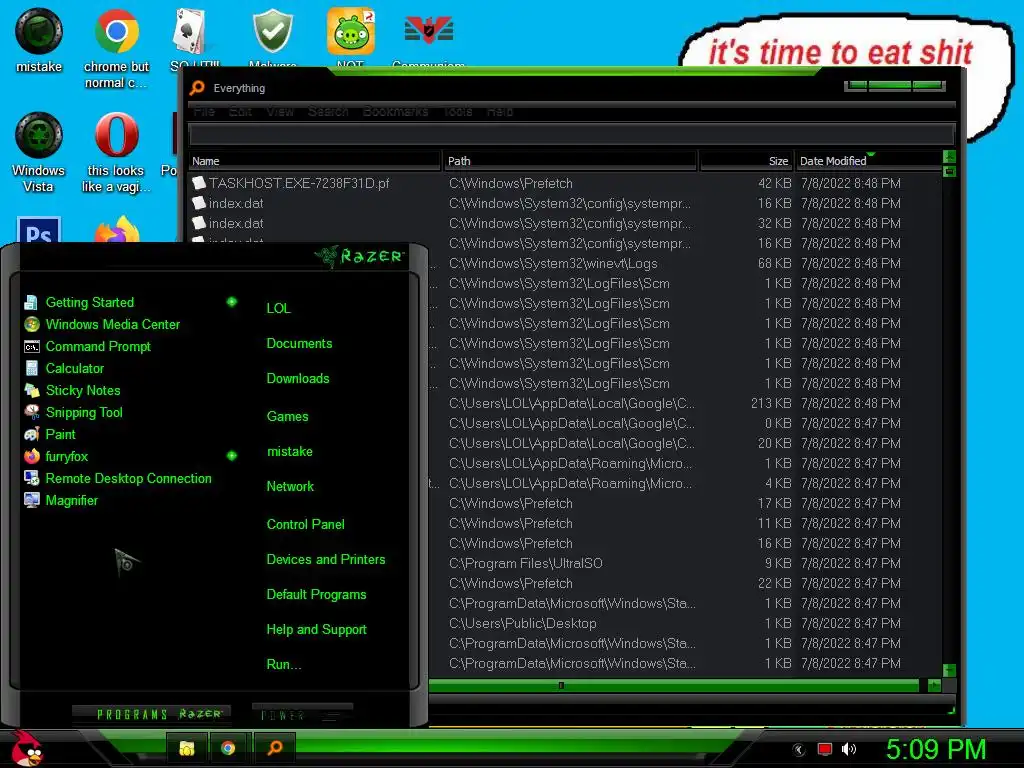The width and height of the screenshot is (1024, 768).
Task: Launch Snipping Tool from the Start menu
Action: pos(84,413)
